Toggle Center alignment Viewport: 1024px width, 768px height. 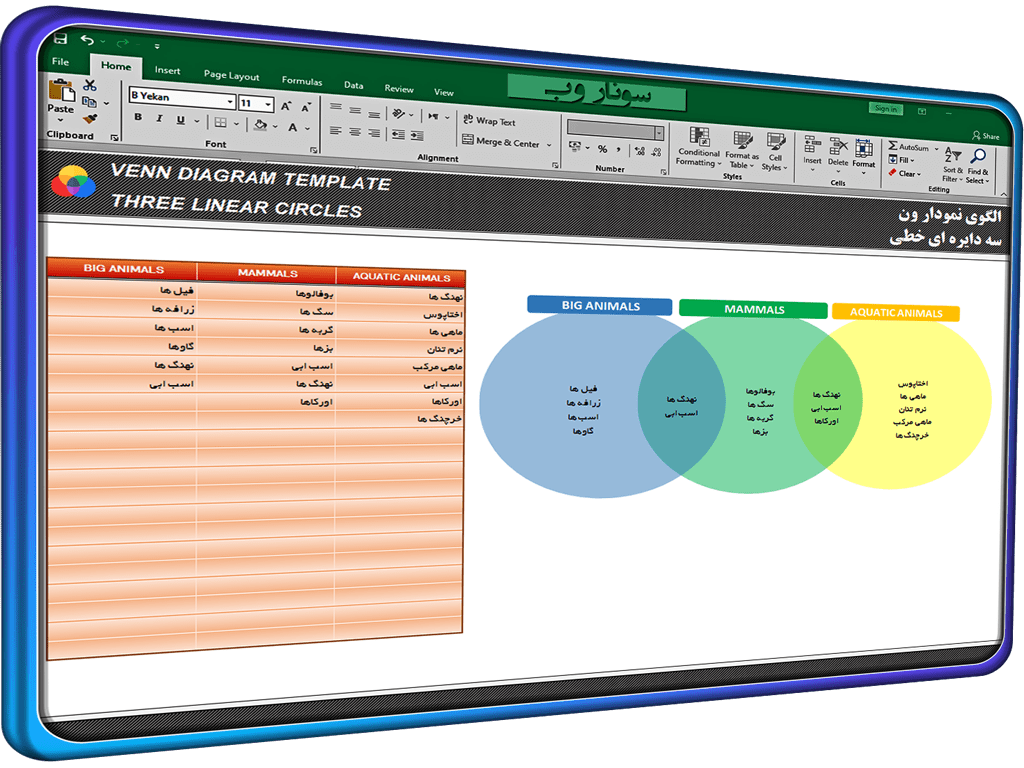[355, 132]
